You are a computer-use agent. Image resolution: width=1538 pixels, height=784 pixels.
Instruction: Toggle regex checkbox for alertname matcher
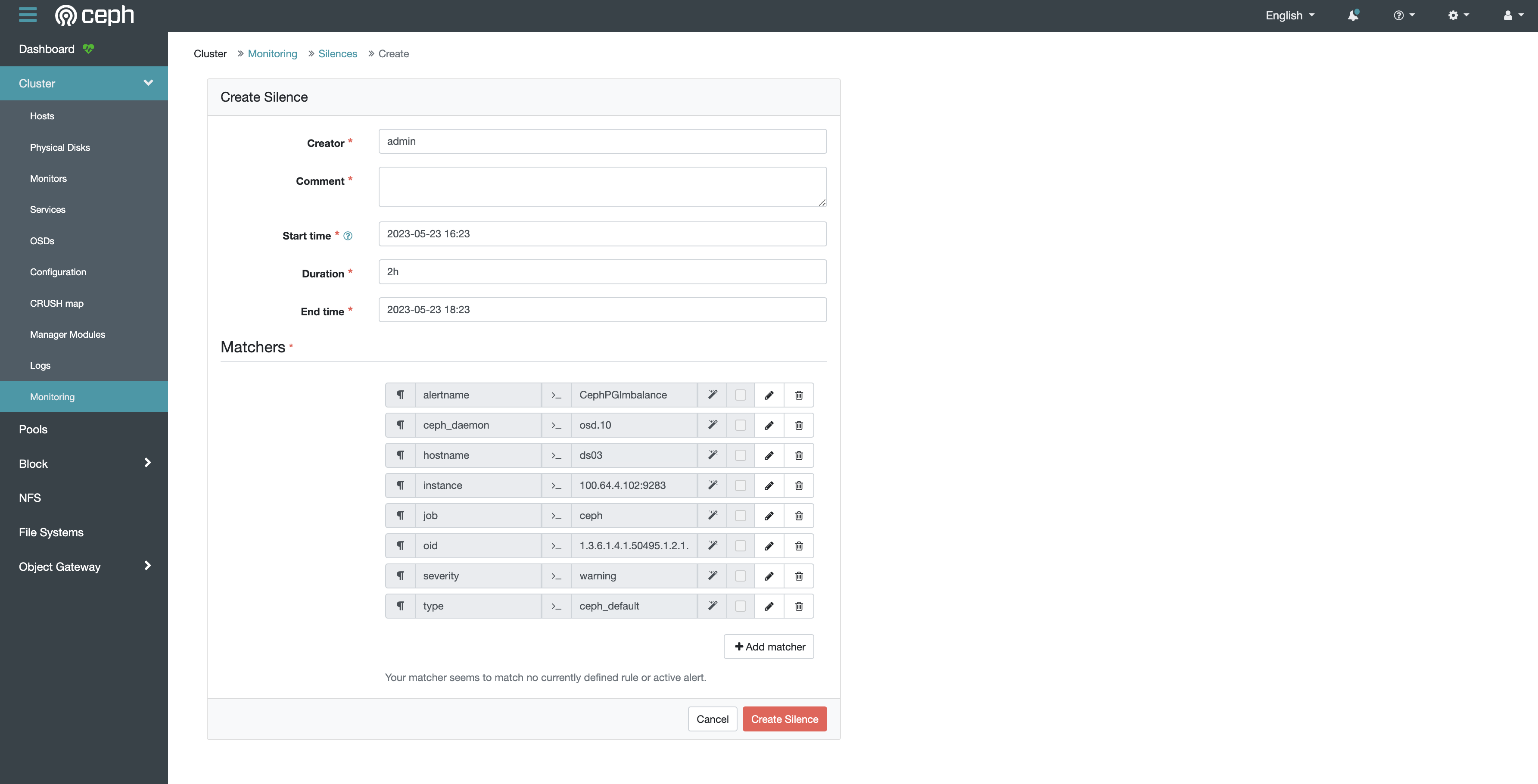[740, 395]
